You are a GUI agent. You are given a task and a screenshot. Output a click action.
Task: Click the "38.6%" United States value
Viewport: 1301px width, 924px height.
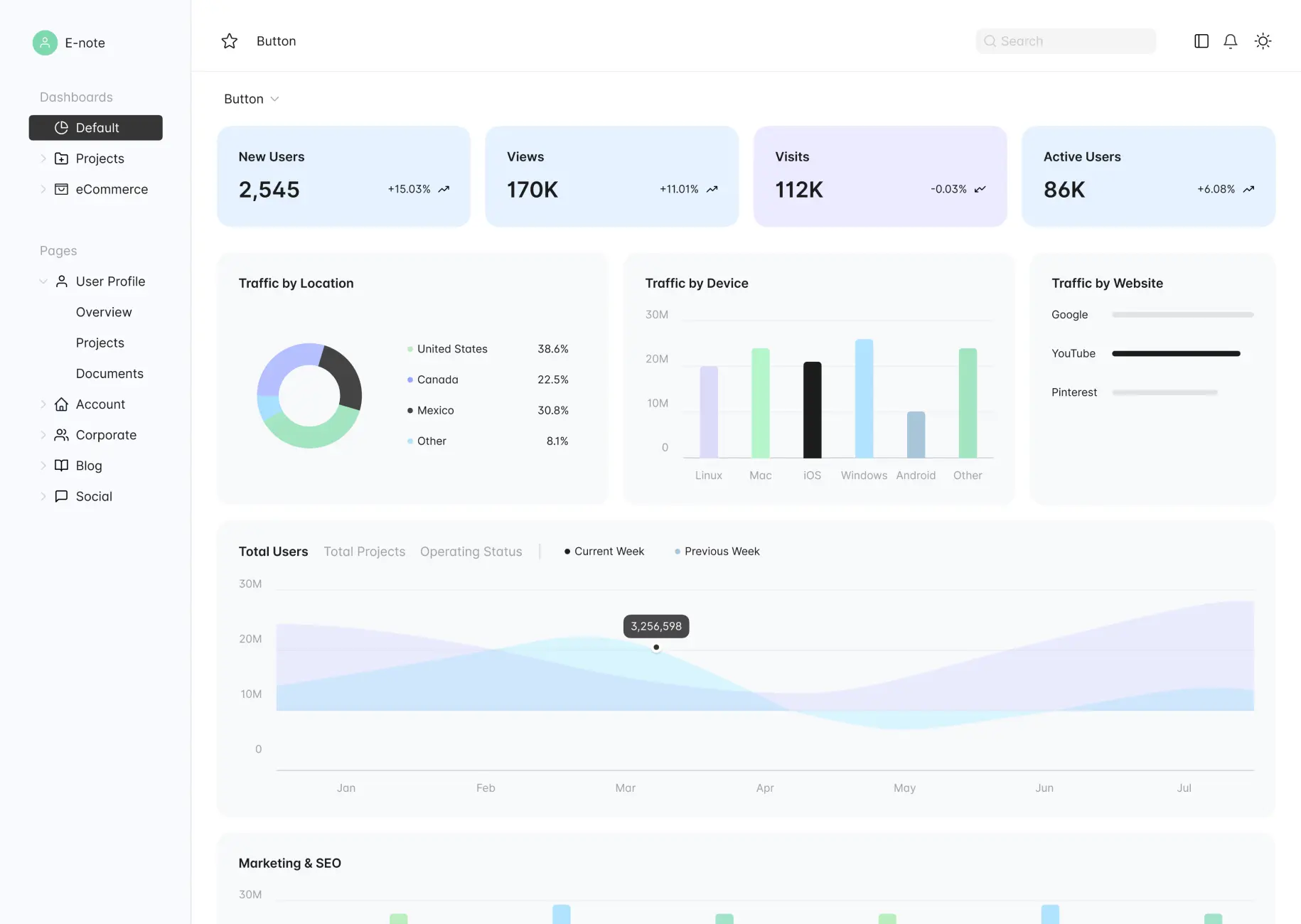[x=553, y=349]
